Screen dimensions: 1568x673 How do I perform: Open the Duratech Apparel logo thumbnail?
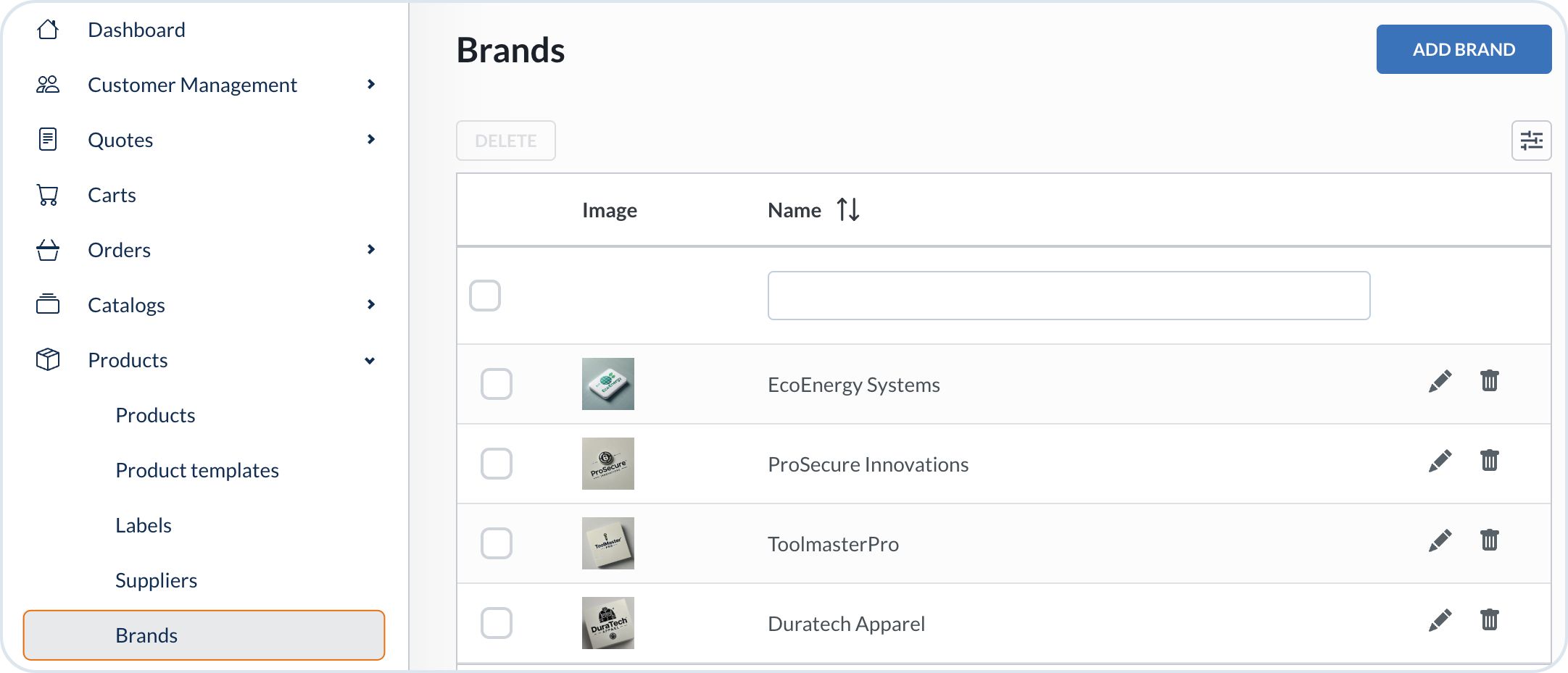point(608,623)
